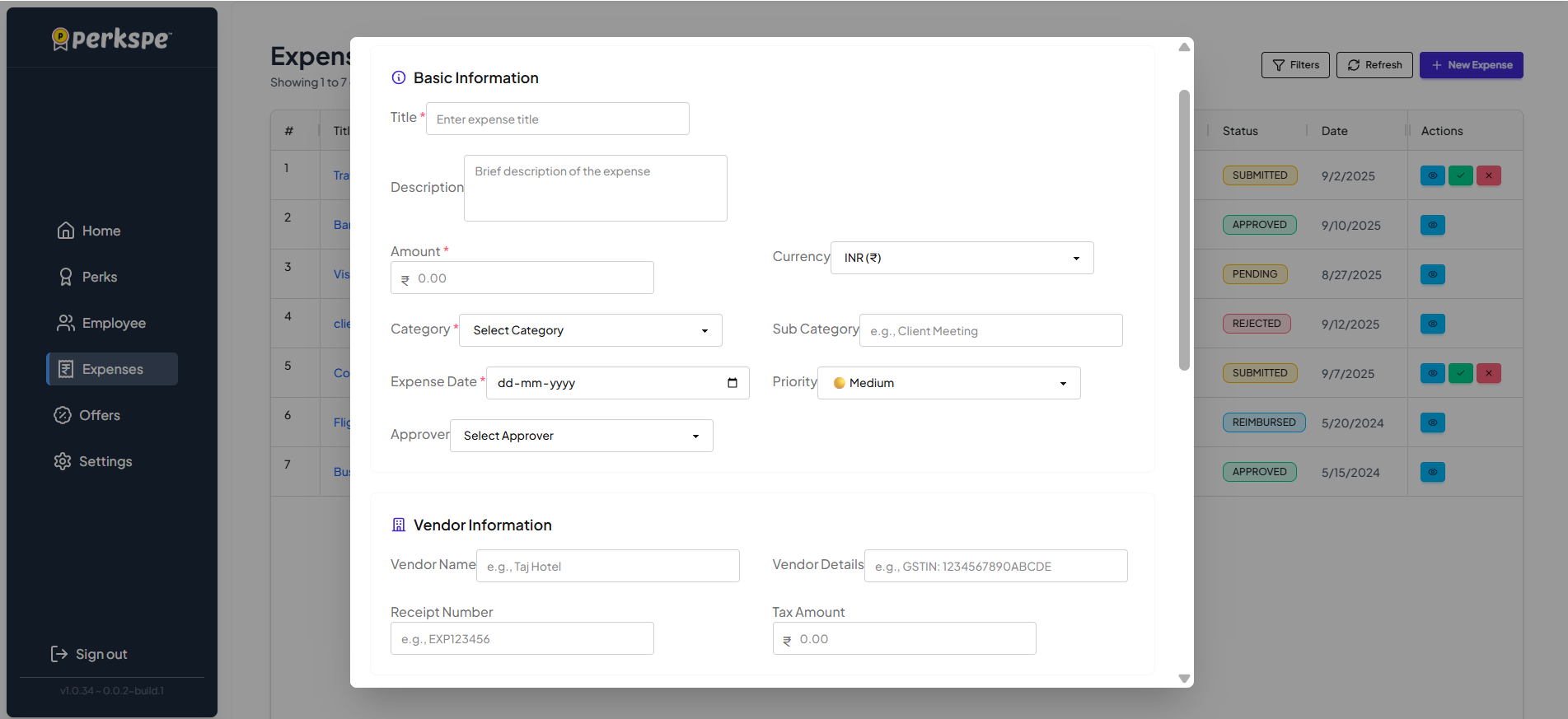Click the calendar icon in Expense Date
1568x719 pixels.
click(x=732, y=383)
